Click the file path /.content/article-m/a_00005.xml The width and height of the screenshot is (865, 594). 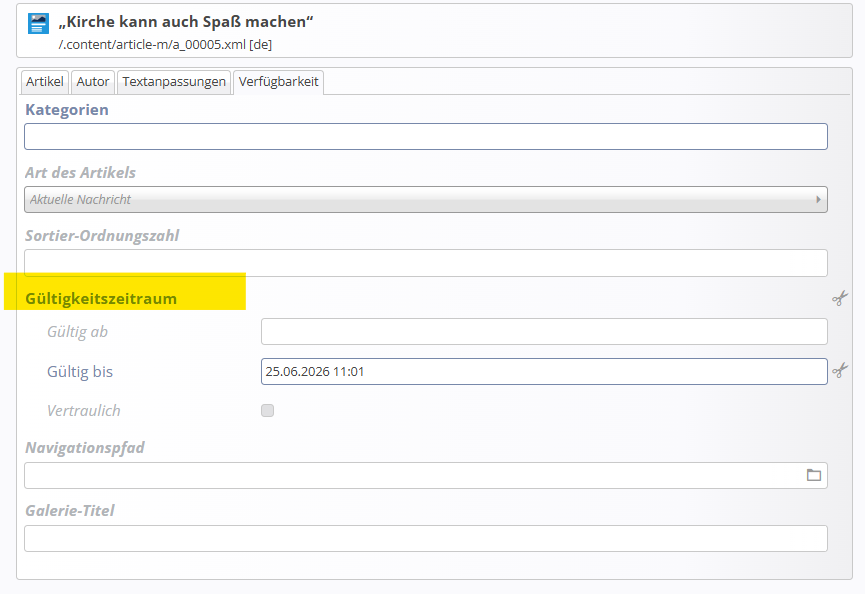click(x=152, y=45)
